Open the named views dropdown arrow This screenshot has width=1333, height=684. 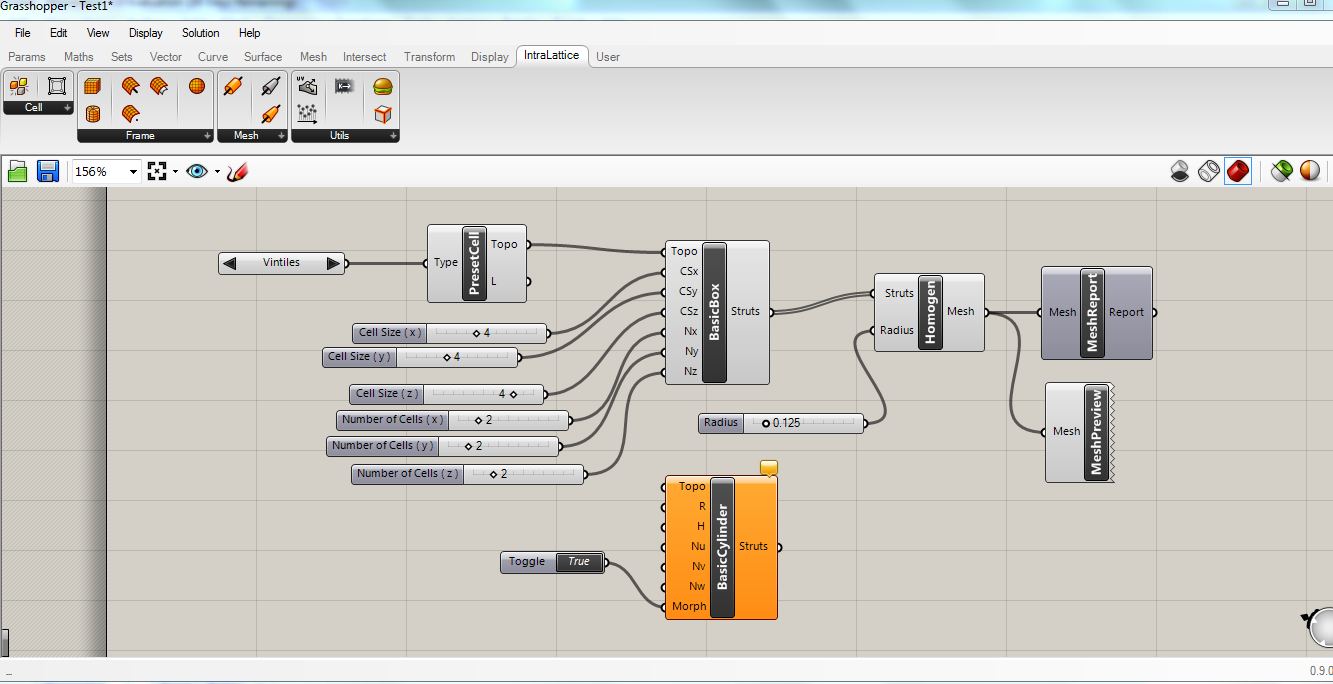217,172
